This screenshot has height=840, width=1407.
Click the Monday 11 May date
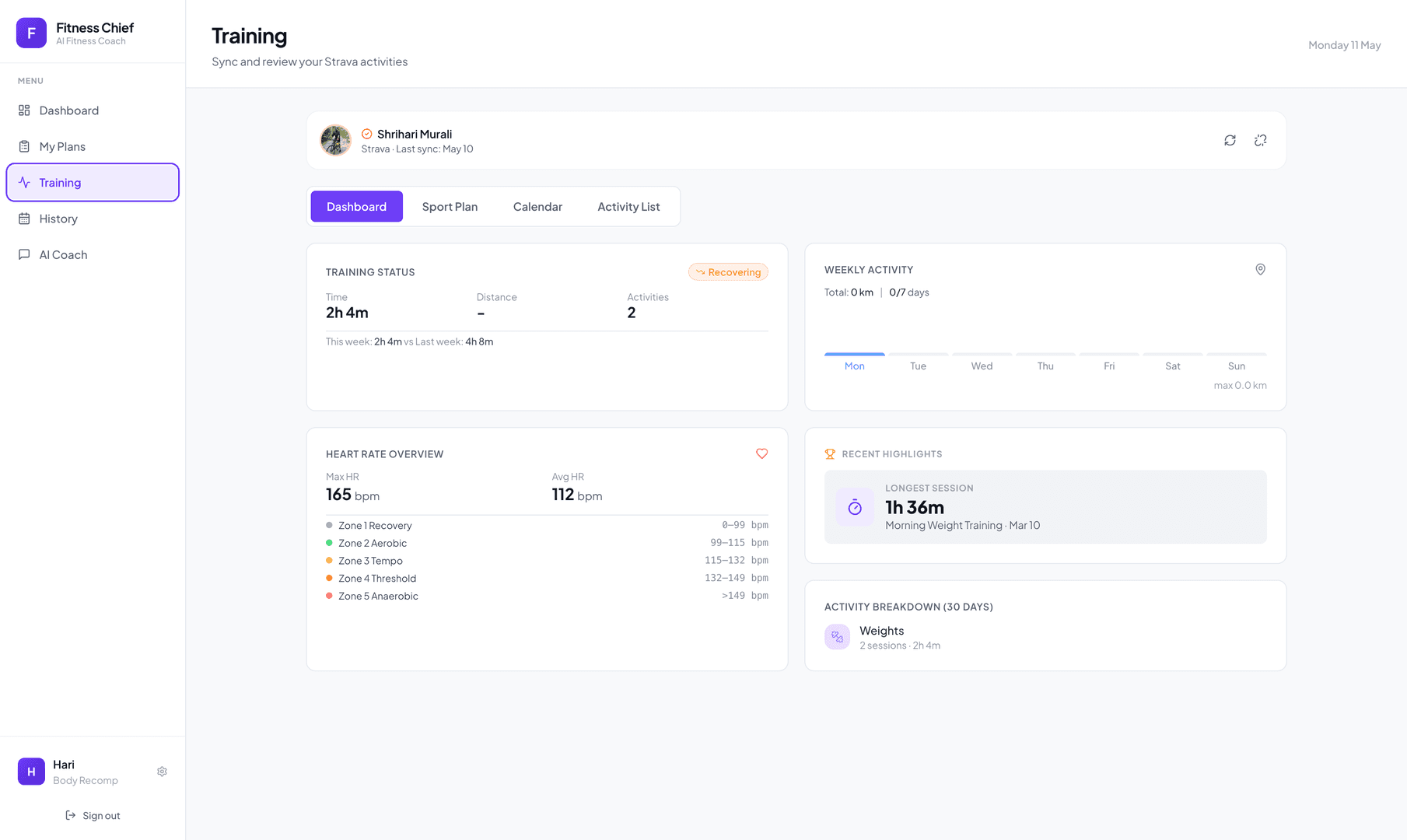[x=1344, y=45]
